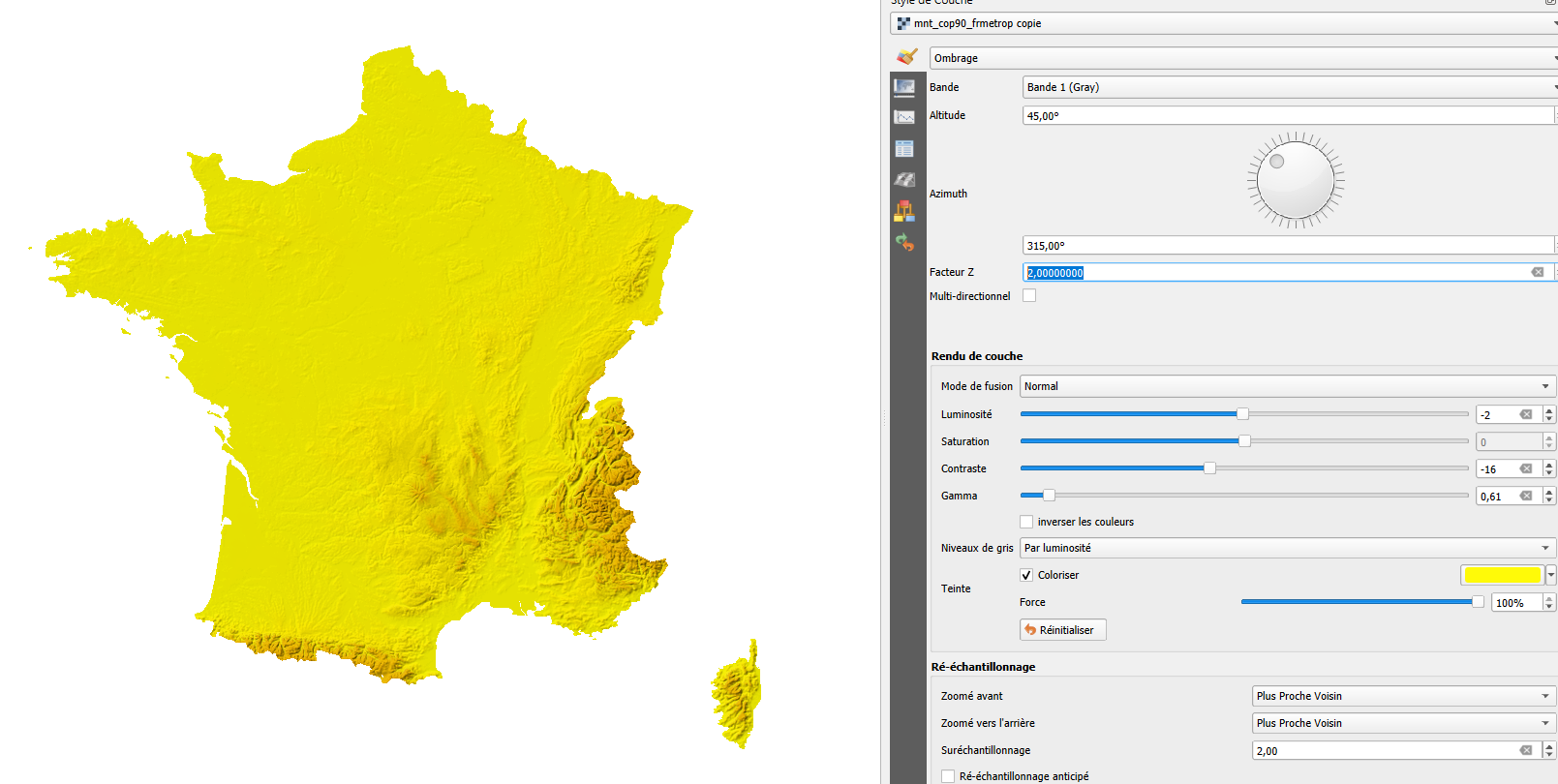Image resolution: width=1558 pixels, height=784 pixels.
Task: Enable the Multi-directionnel checkbox
Action: [x=1029, y=296]
